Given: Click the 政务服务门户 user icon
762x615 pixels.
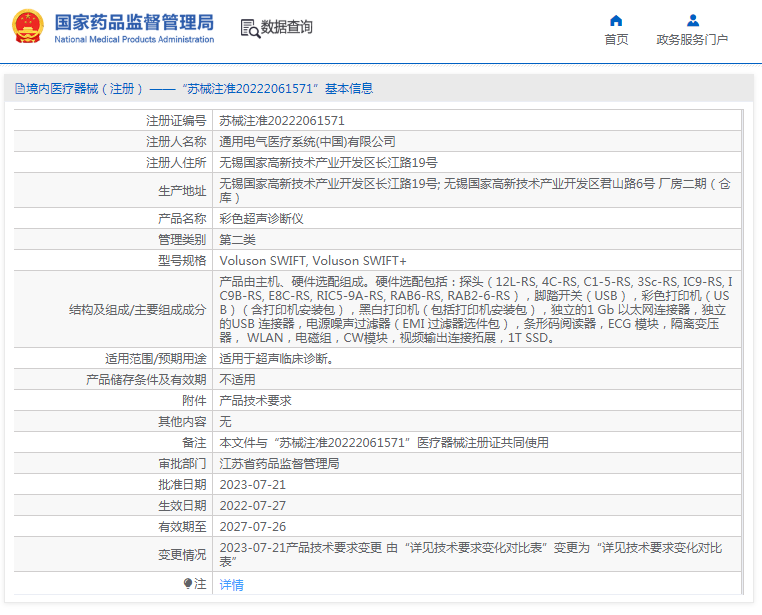Looking at the screenshot, I should click(x=693, y=20).
